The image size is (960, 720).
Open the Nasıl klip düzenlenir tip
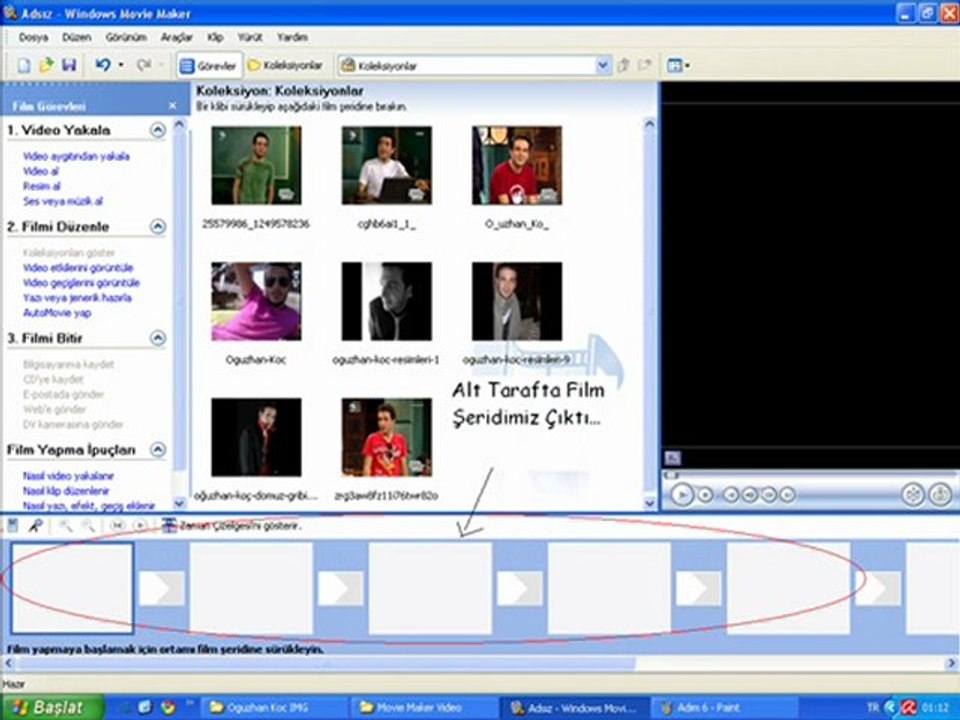(66, 491)
